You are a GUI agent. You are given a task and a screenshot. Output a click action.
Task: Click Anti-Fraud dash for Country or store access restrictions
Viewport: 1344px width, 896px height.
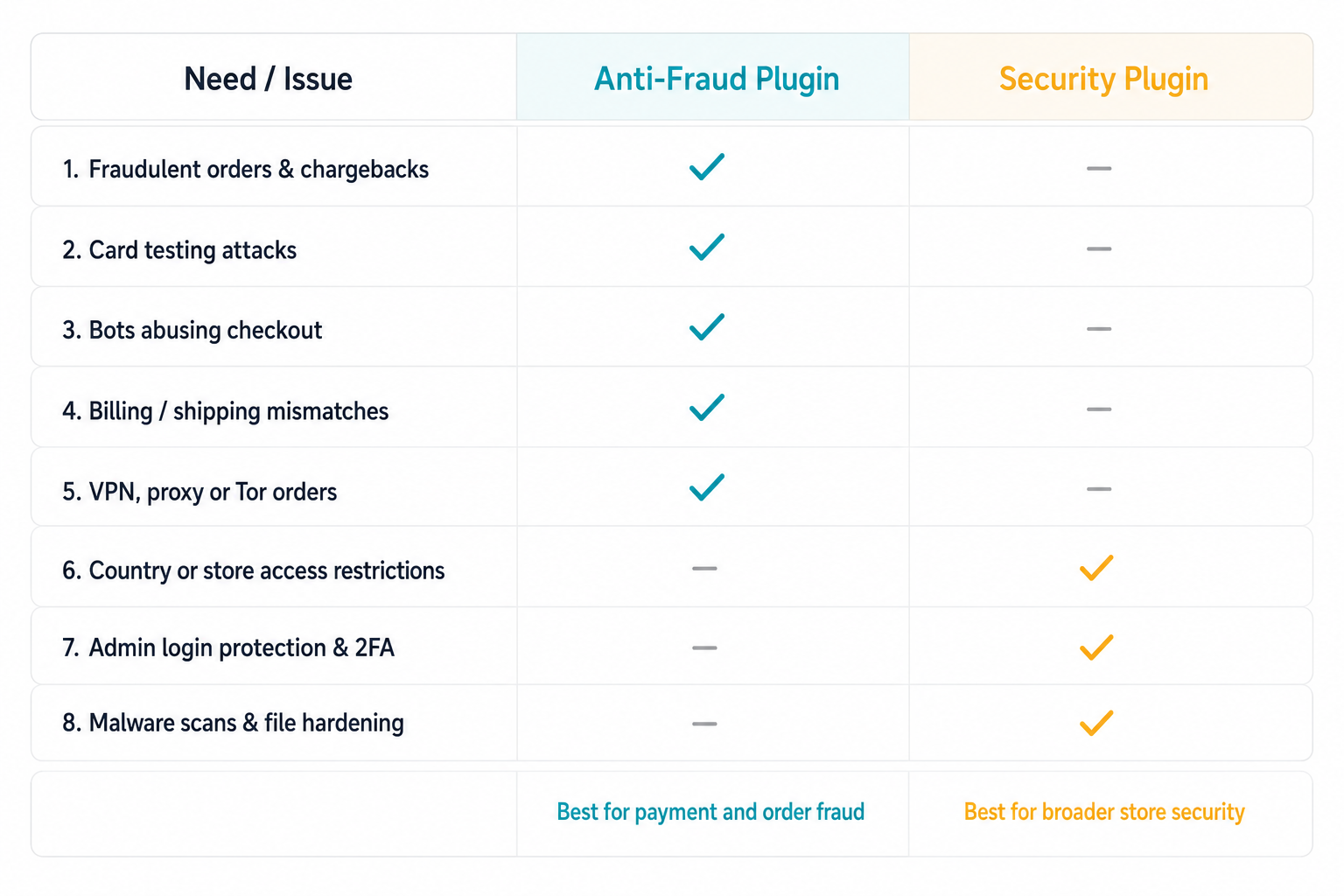coord(704,569)
